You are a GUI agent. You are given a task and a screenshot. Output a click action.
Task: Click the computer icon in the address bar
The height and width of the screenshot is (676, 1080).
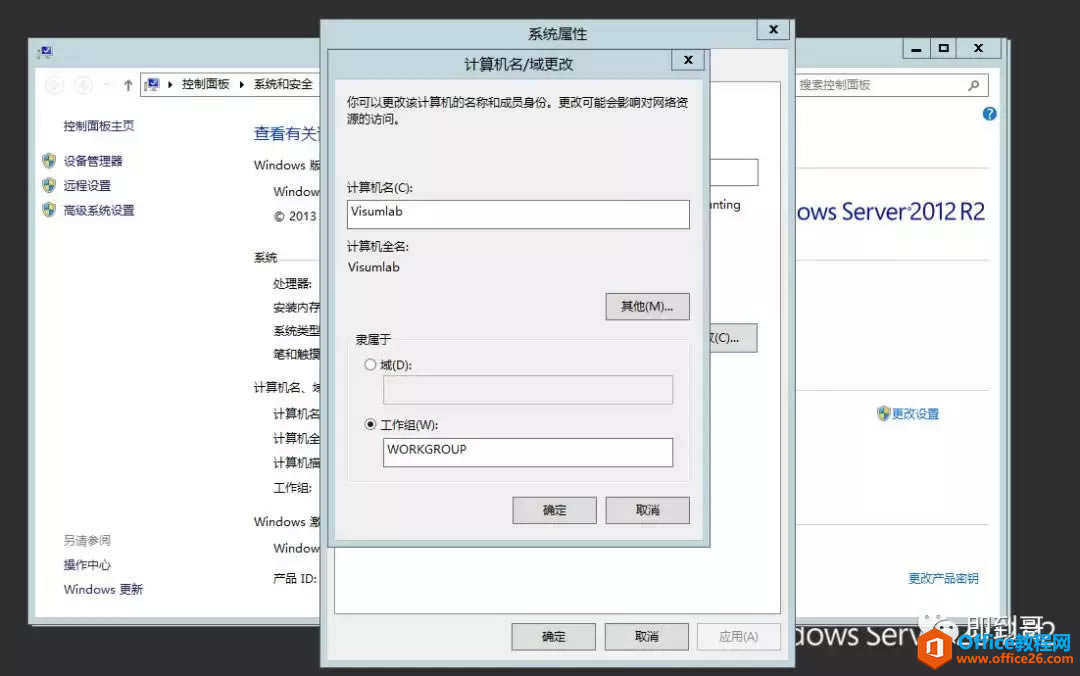coord(152,84)
